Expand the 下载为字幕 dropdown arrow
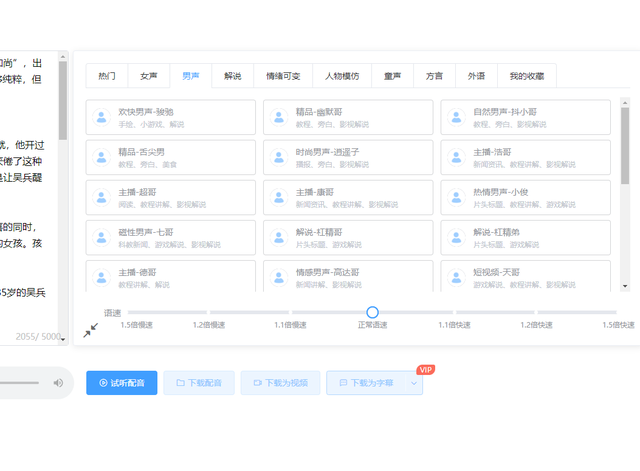Viewport: 640px width, 471px height. pyautogui.click(x=414, y=383)
